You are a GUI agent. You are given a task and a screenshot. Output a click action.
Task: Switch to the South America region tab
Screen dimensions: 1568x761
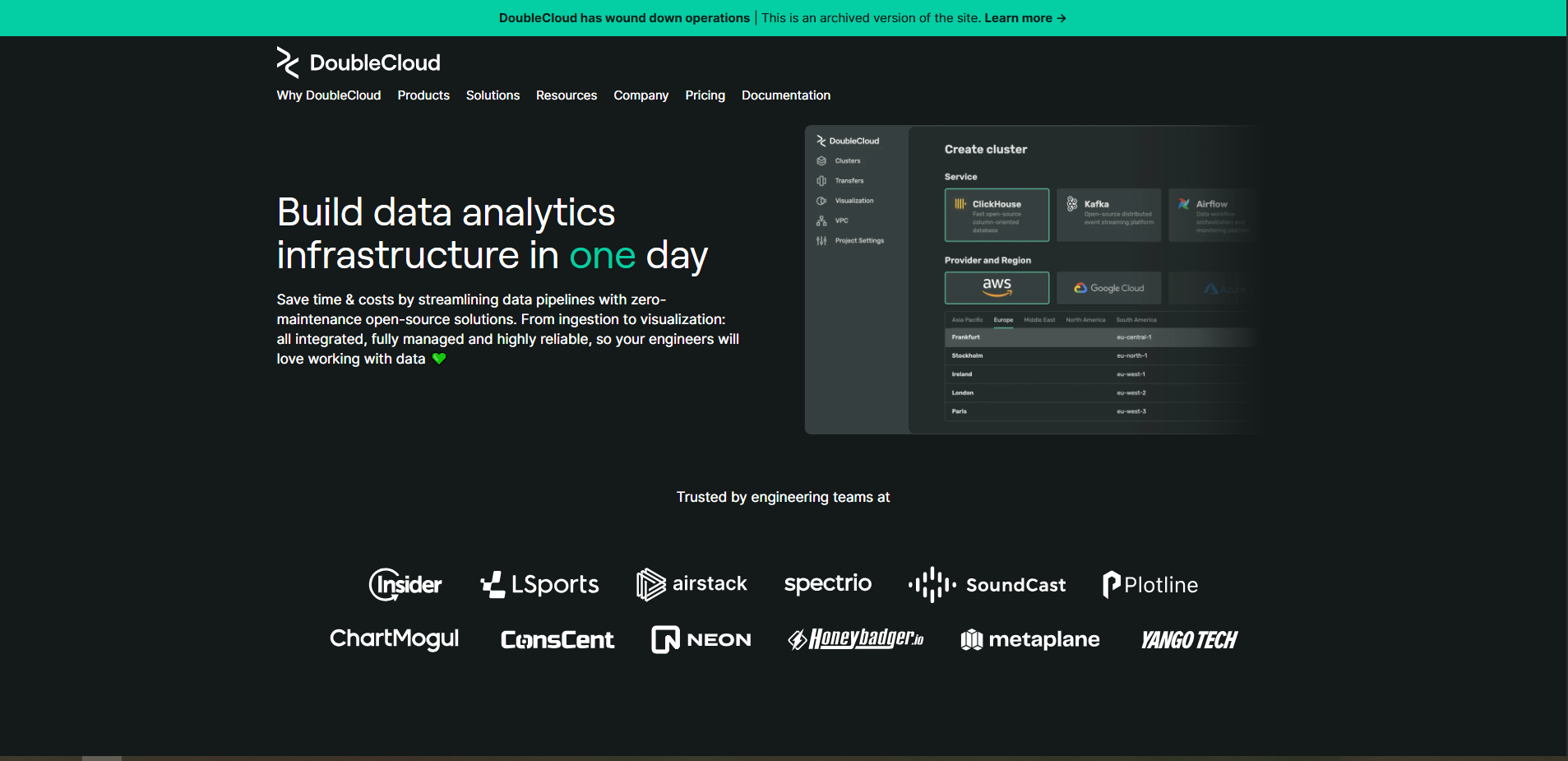1136,320
